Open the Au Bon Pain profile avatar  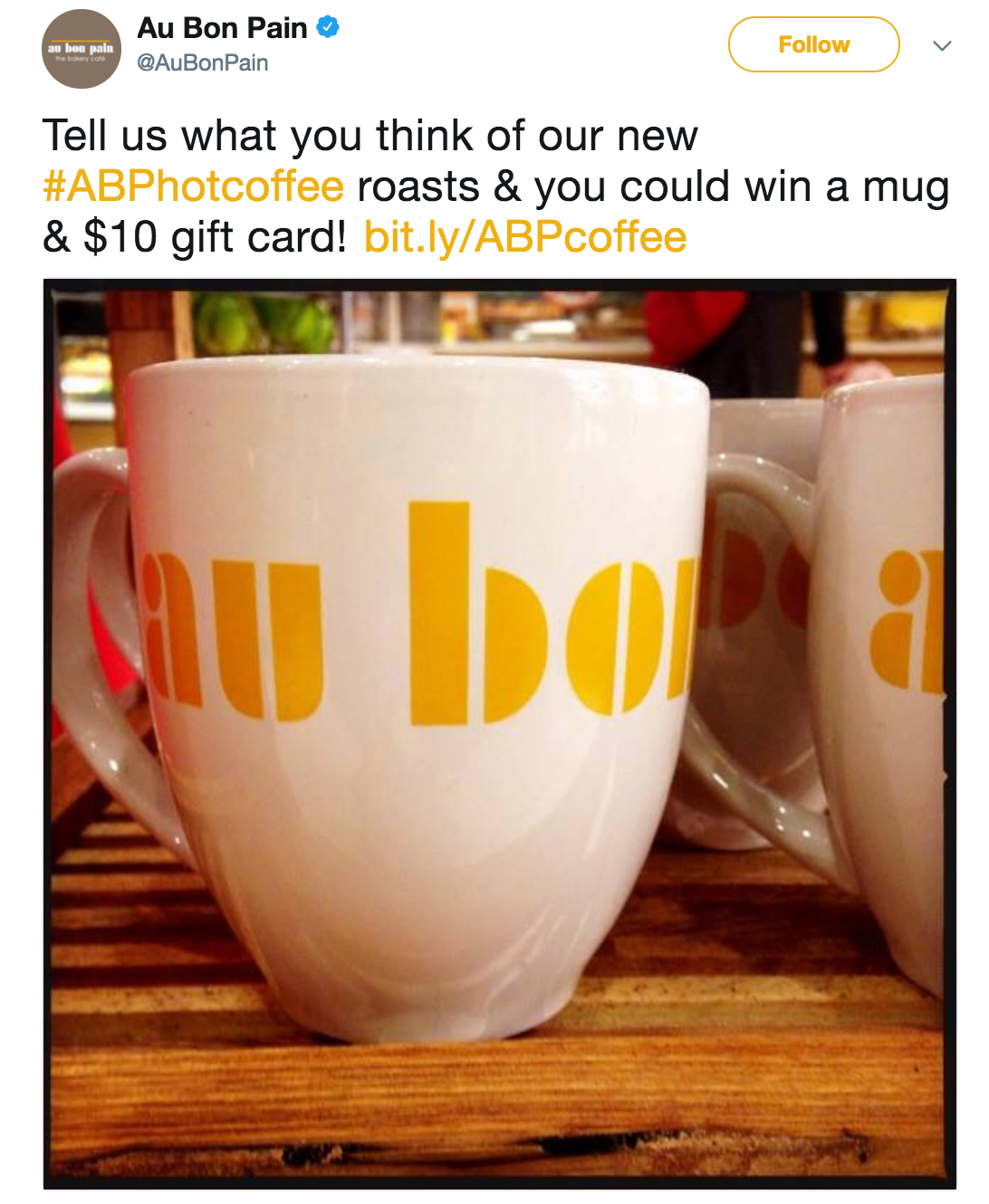pos(82,49)
